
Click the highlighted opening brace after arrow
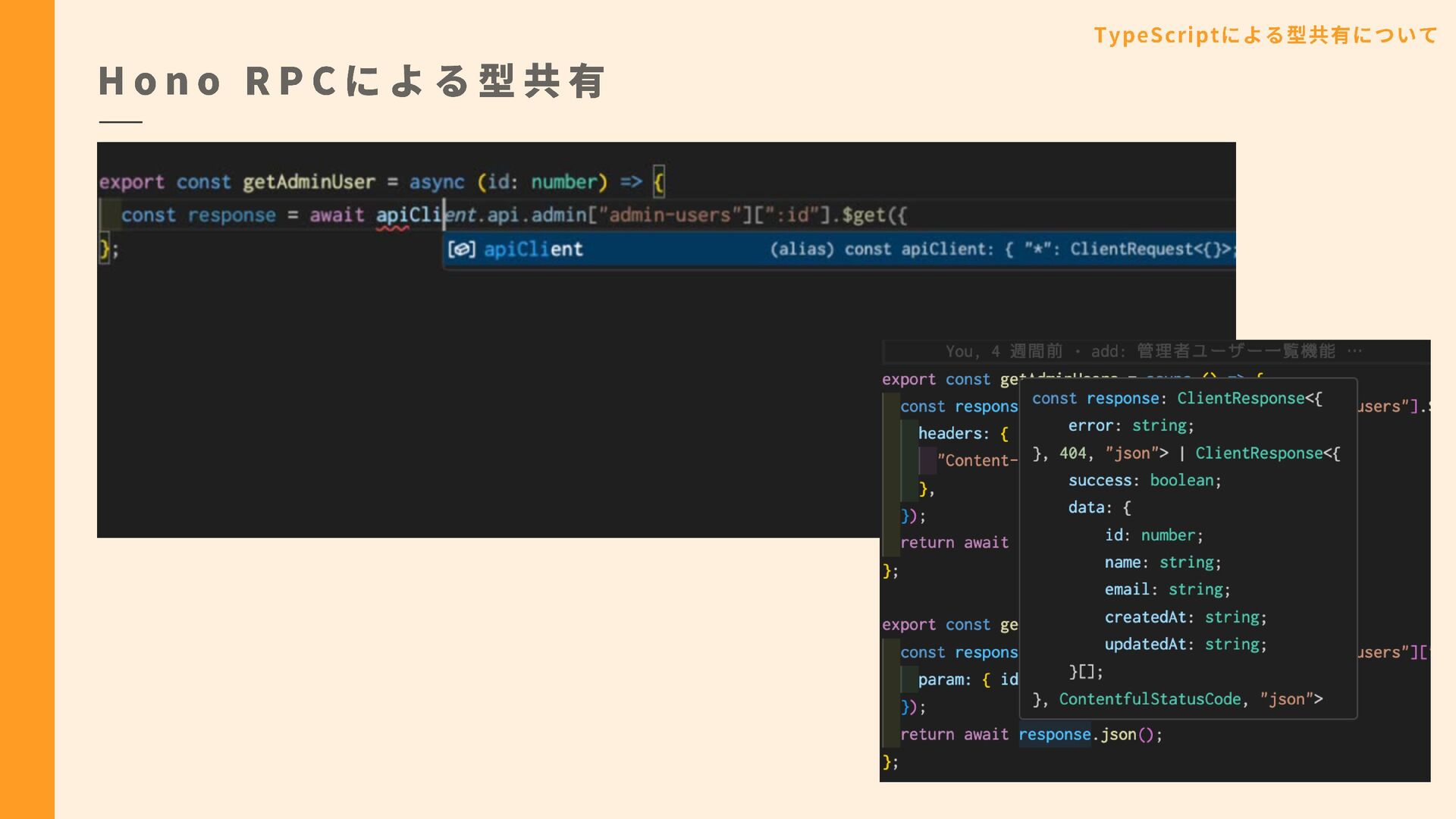(659, 182)
